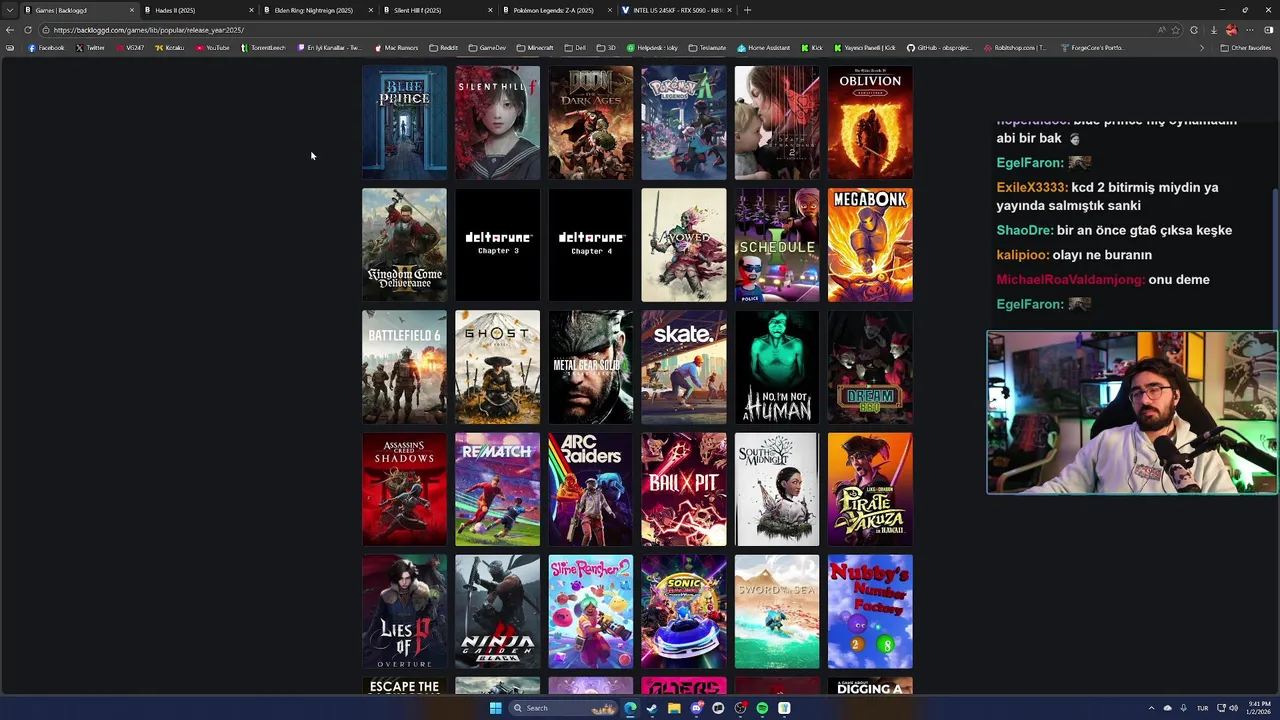The image size is (1280, 720).
Task: Open the Silent Hill f game cover
Action: (x=497, y=123)
